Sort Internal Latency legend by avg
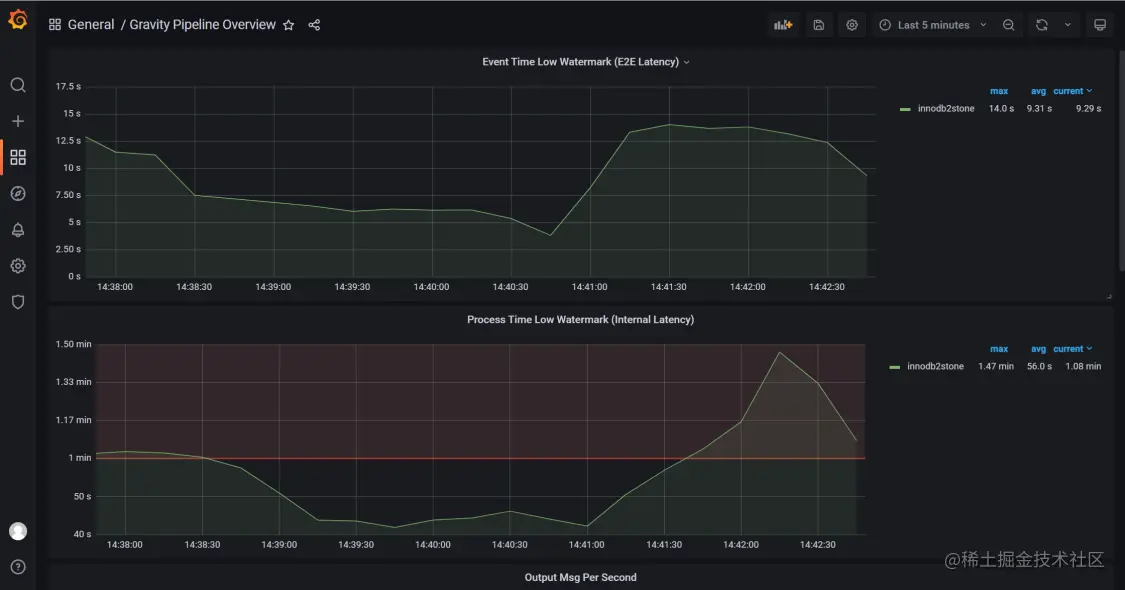 [1038, 349]
